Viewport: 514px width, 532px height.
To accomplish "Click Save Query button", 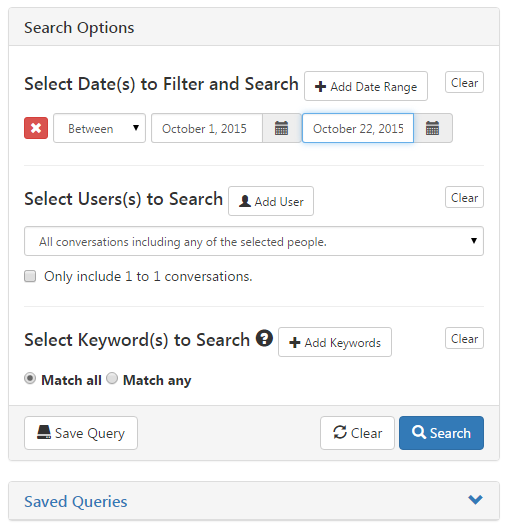I will [x=81, y=433].
